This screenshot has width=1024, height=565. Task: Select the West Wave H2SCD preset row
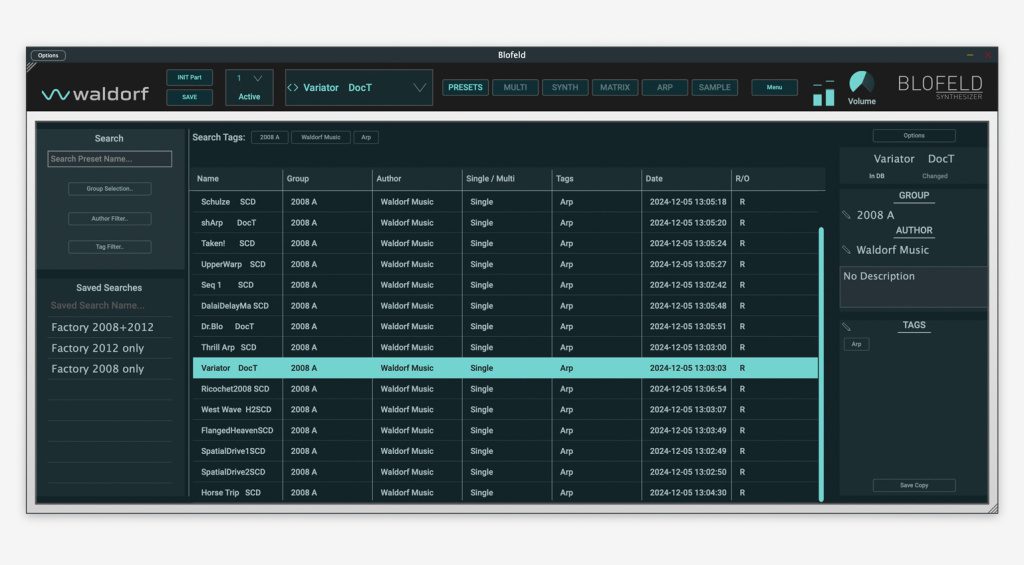pyautogui.click(x=505, y=410)
